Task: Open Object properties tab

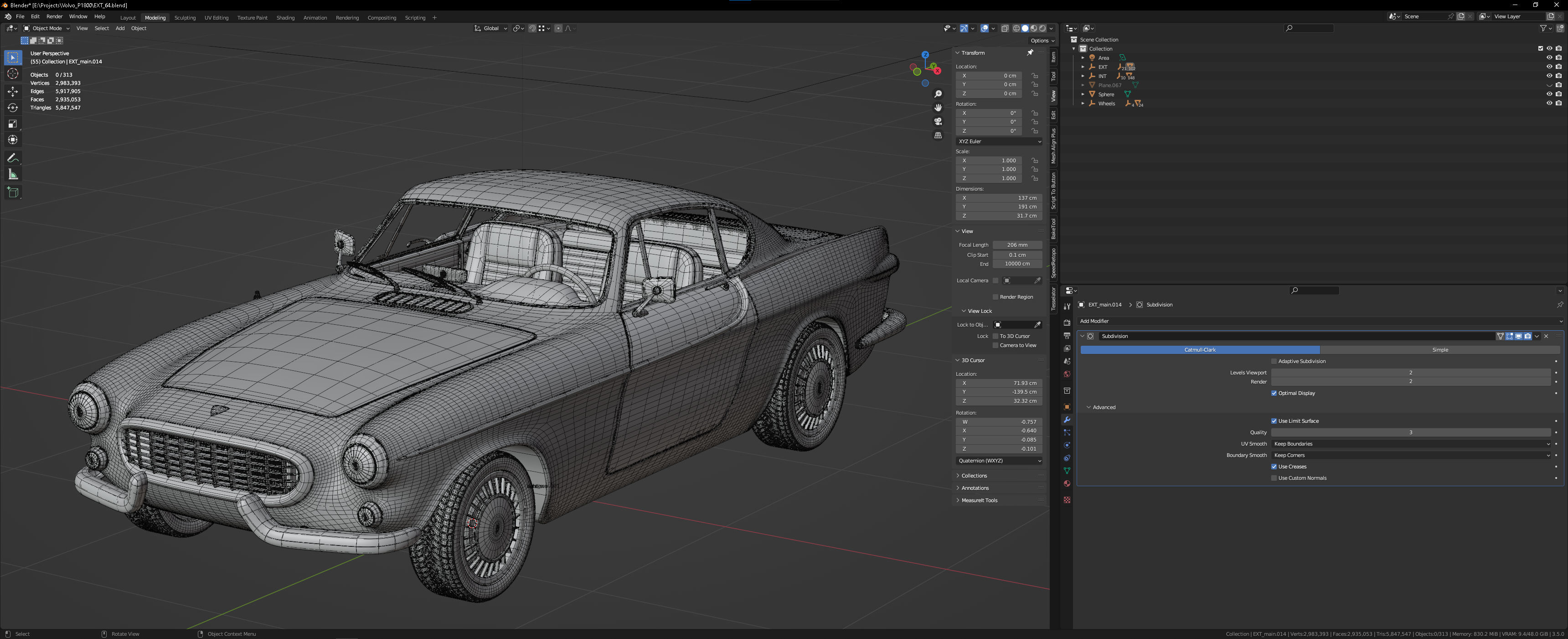Action: point(1067,407)
